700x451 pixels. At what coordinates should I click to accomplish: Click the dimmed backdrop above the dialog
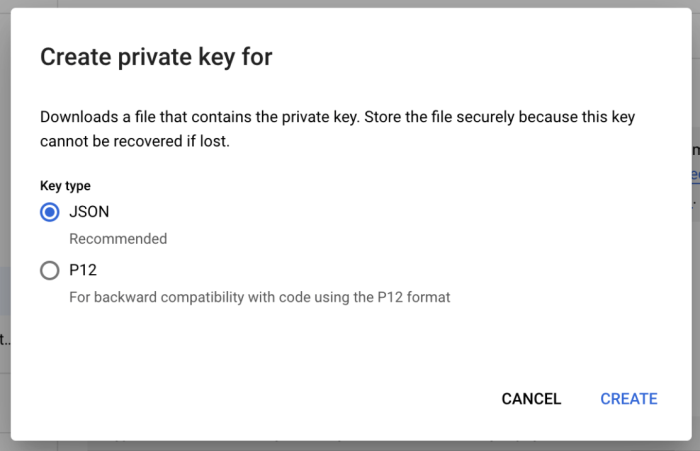tap(350, 4)
